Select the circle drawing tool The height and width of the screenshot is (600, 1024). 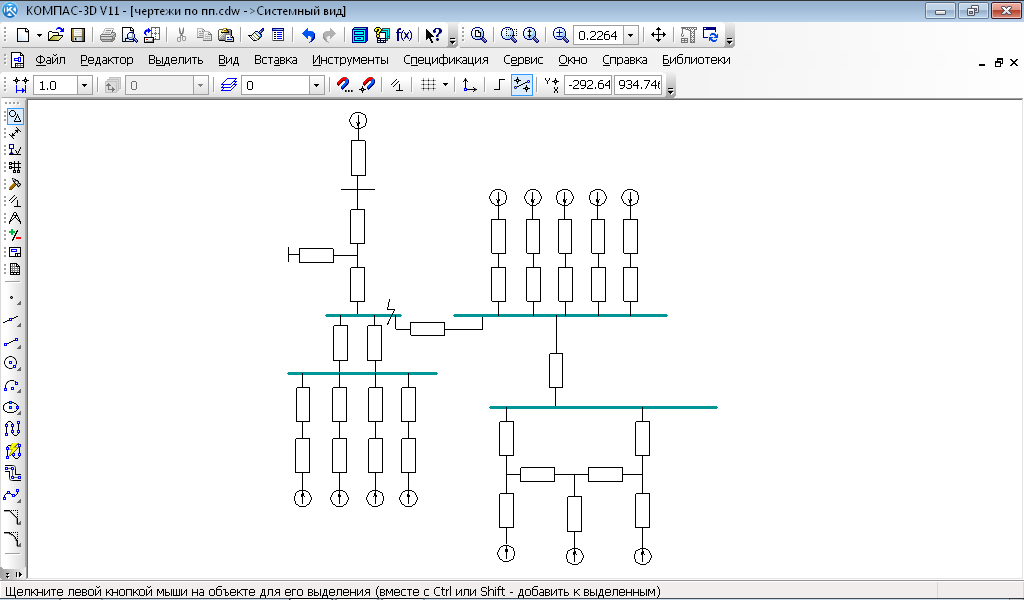[13, 363]
